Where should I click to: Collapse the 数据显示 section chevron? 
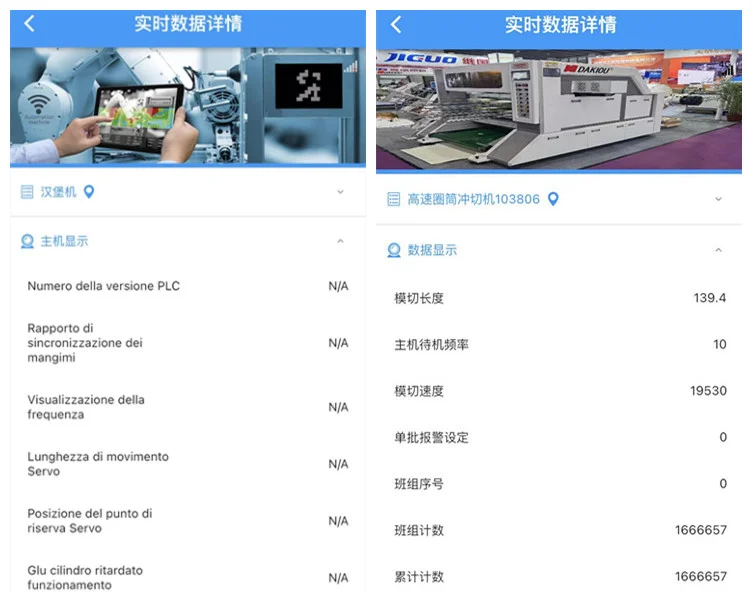(x=718, y=250)
